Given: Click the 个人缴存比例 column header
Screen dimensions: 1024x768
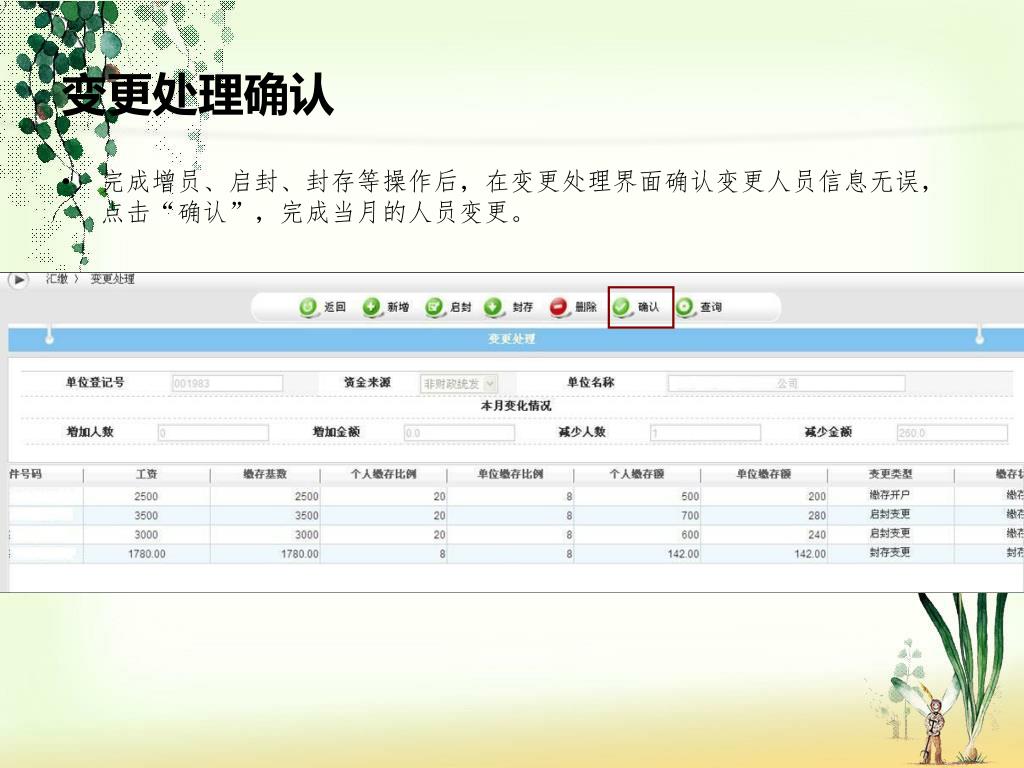Looking at the screenshot, I should pos(383,474).
